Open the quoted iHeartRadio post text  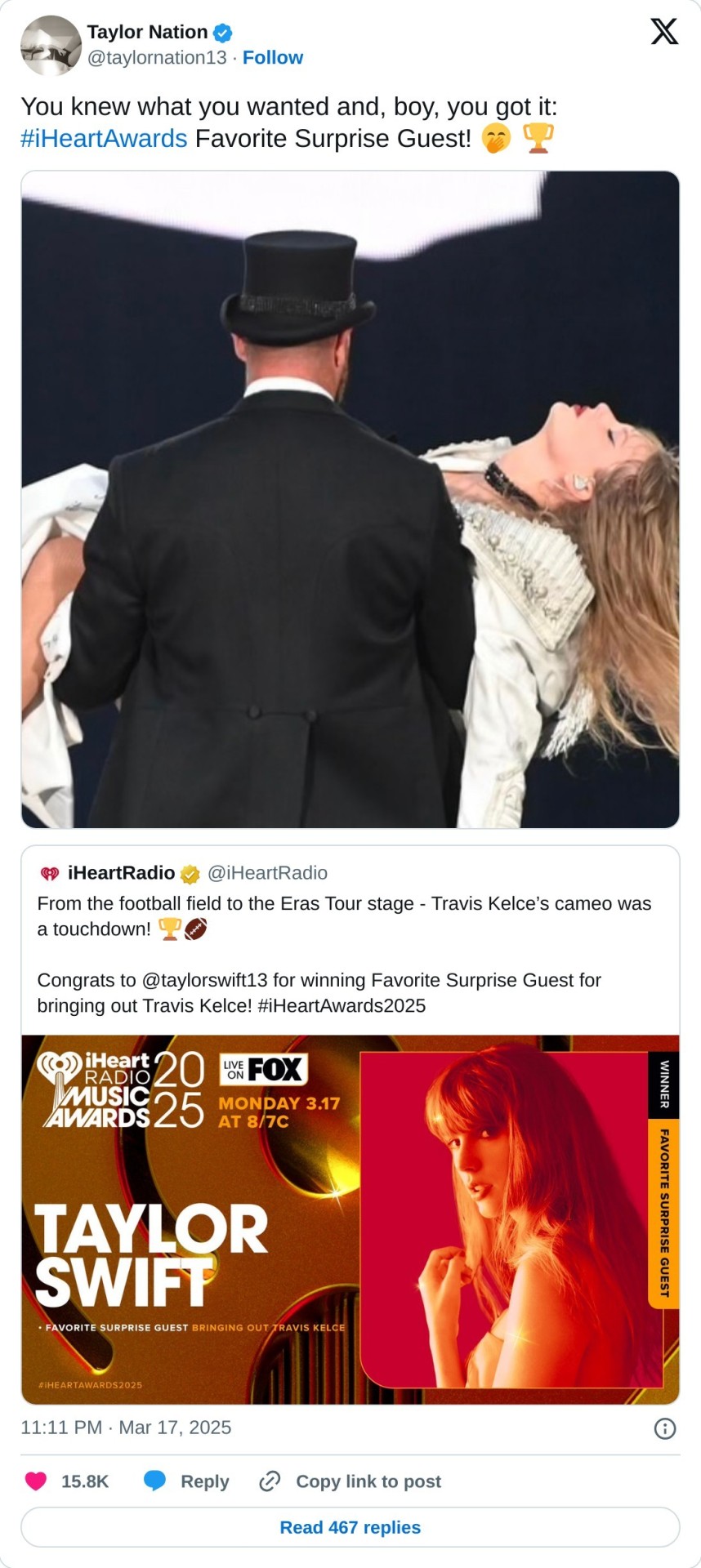coord(345,954)
